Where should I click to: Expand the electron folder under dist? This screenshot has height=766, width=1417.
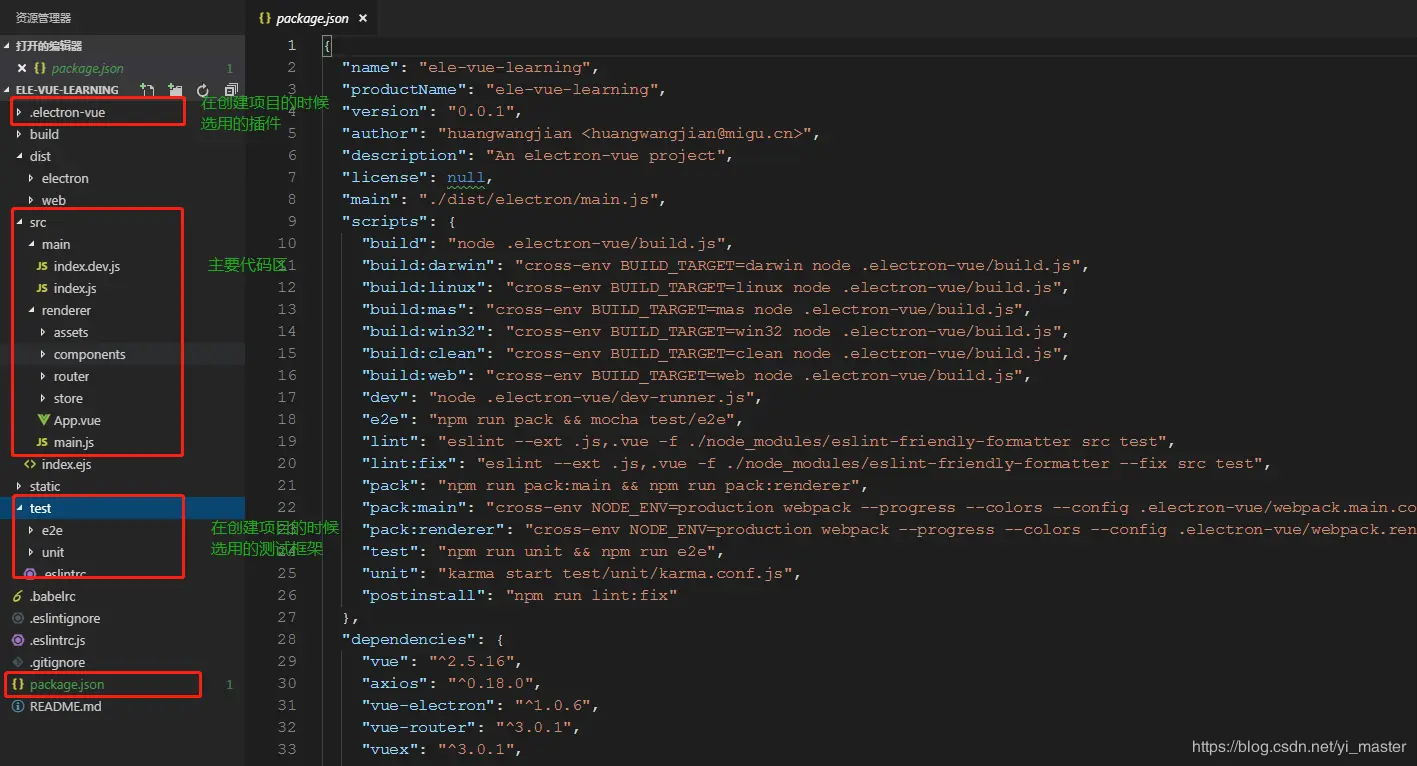tap(31, 178)
